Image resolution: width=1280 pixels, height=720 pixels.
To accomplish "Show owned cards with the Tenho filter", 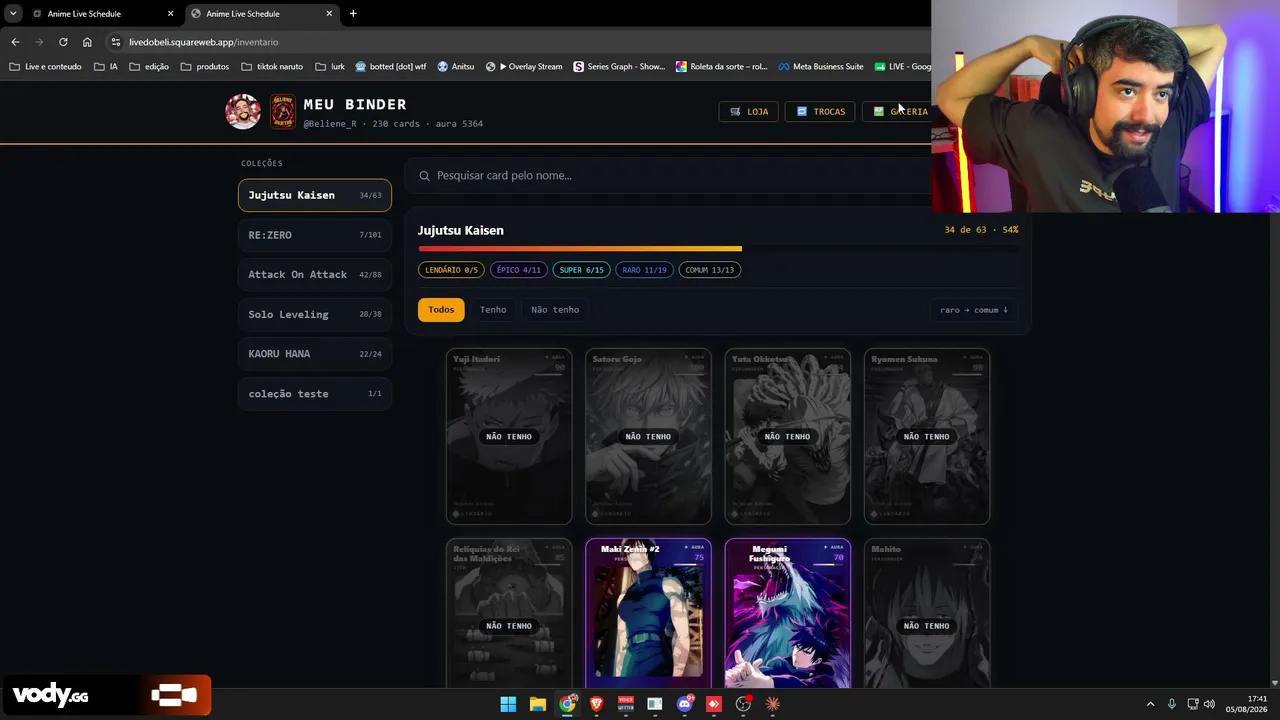I will (x=493, y=310).
